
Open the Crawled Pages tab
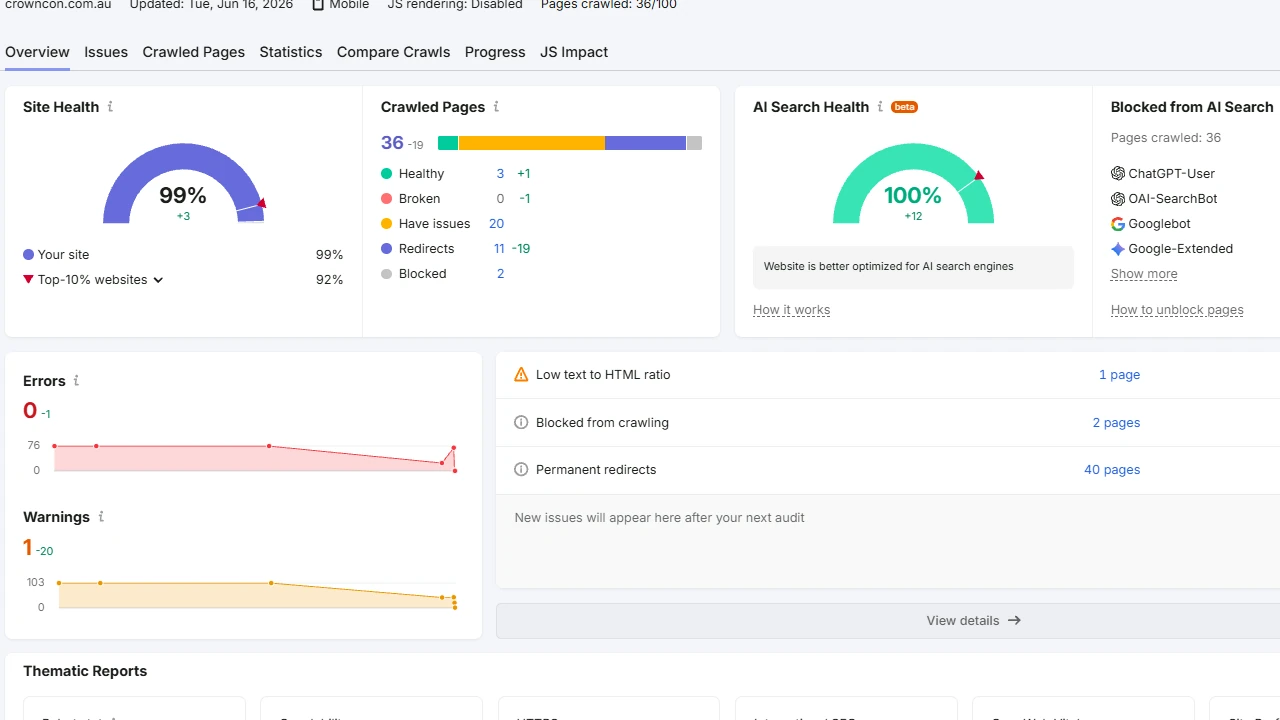194,52
